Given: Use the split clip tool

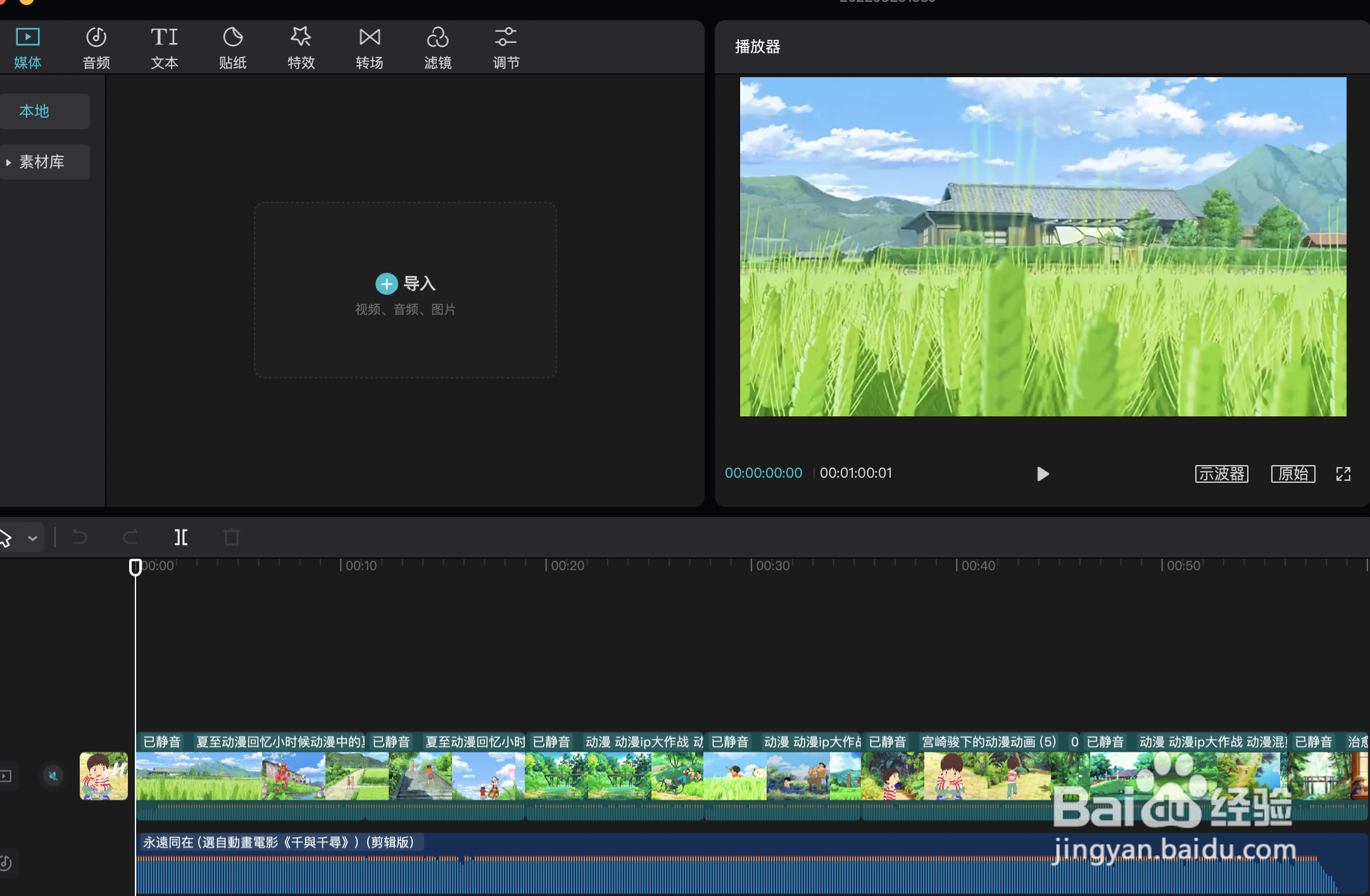Looking at the screenshot, I should (181, 537).
